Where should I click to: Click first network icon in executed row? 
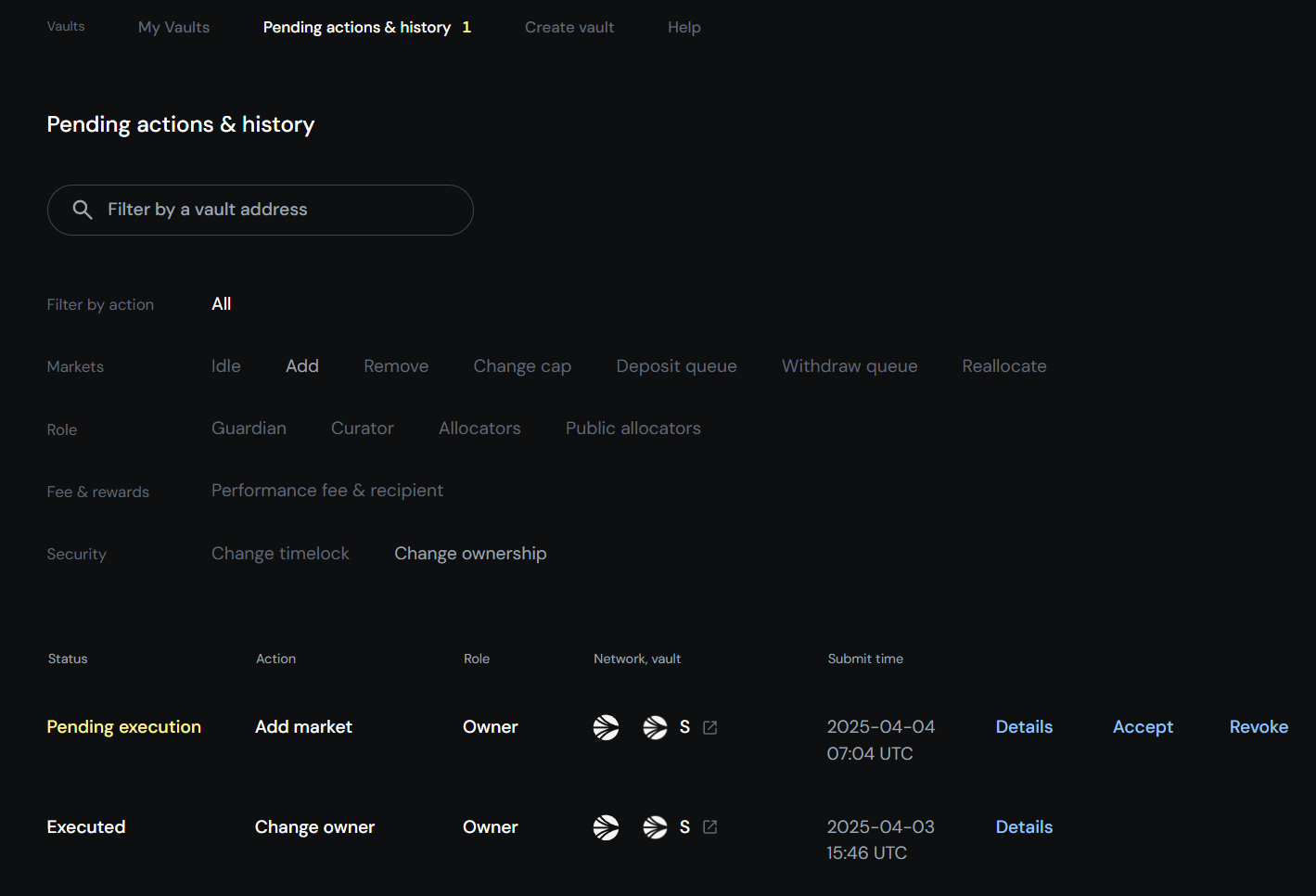coord(606,826)
